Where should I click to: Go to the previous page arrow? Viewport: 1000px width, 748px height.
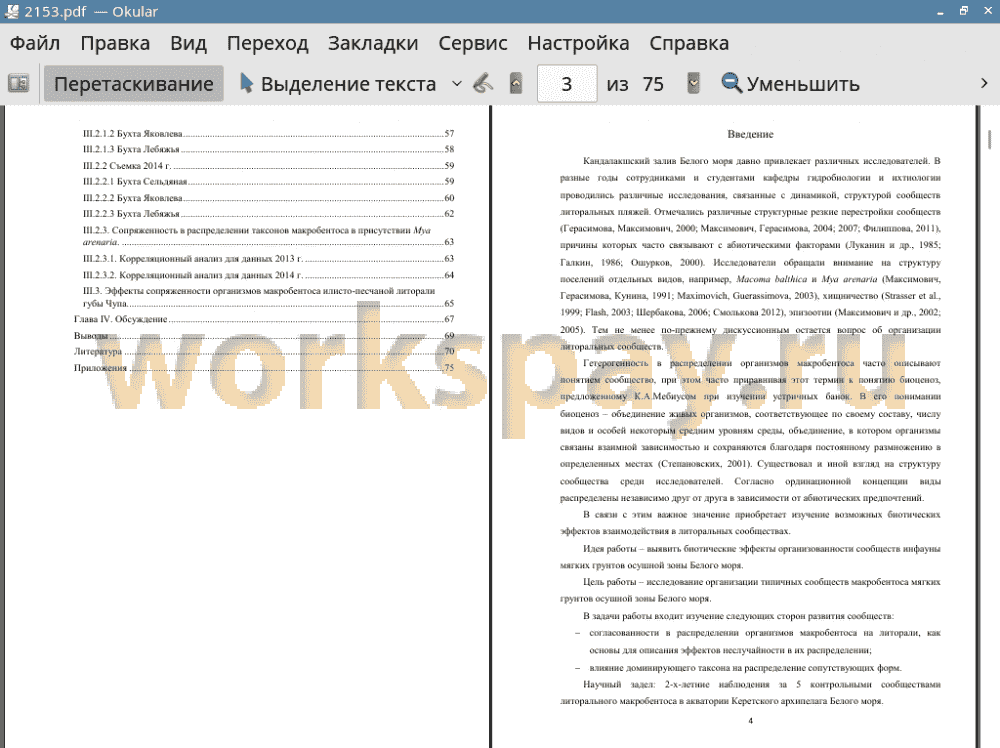516,84
